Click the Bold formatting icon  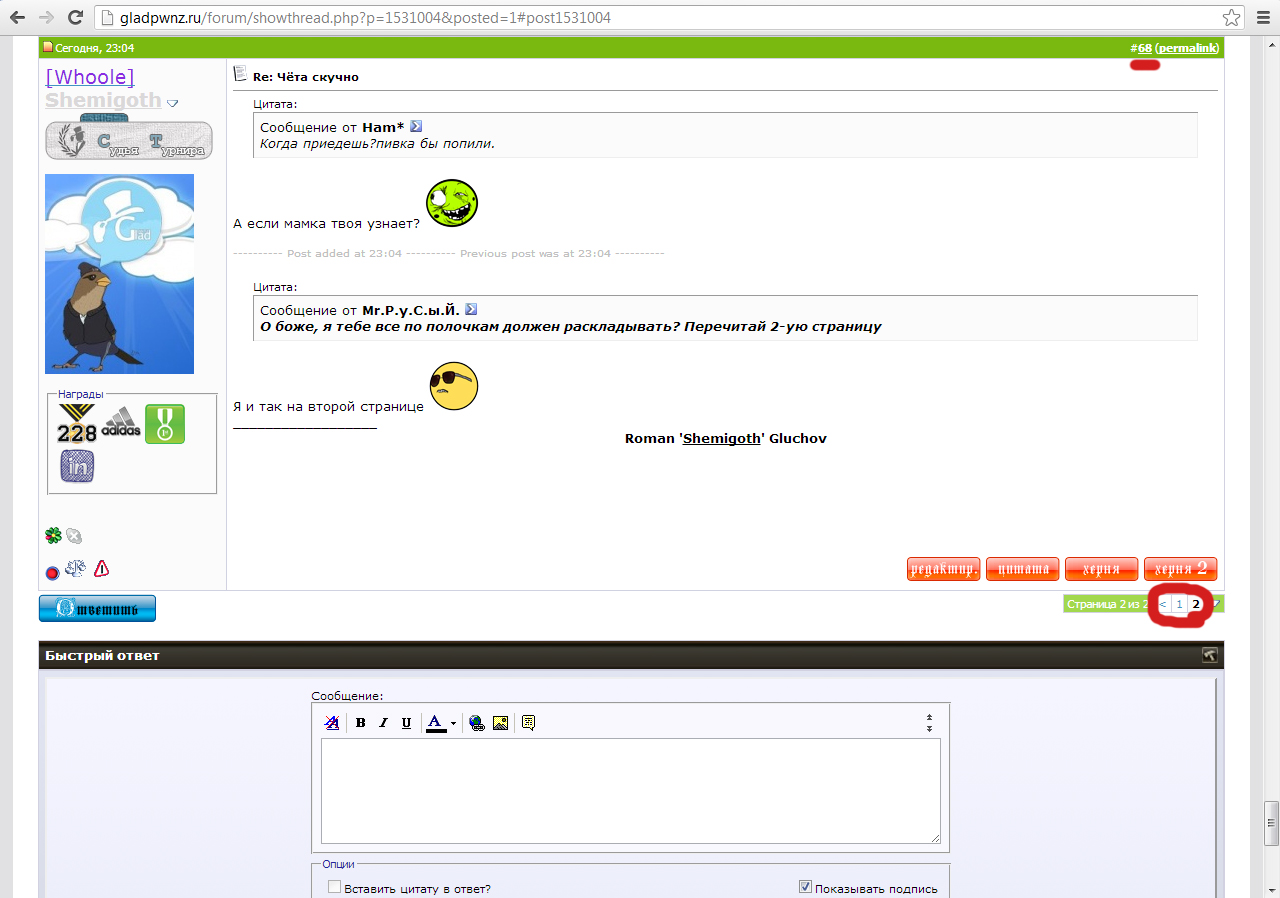(360, 723)
